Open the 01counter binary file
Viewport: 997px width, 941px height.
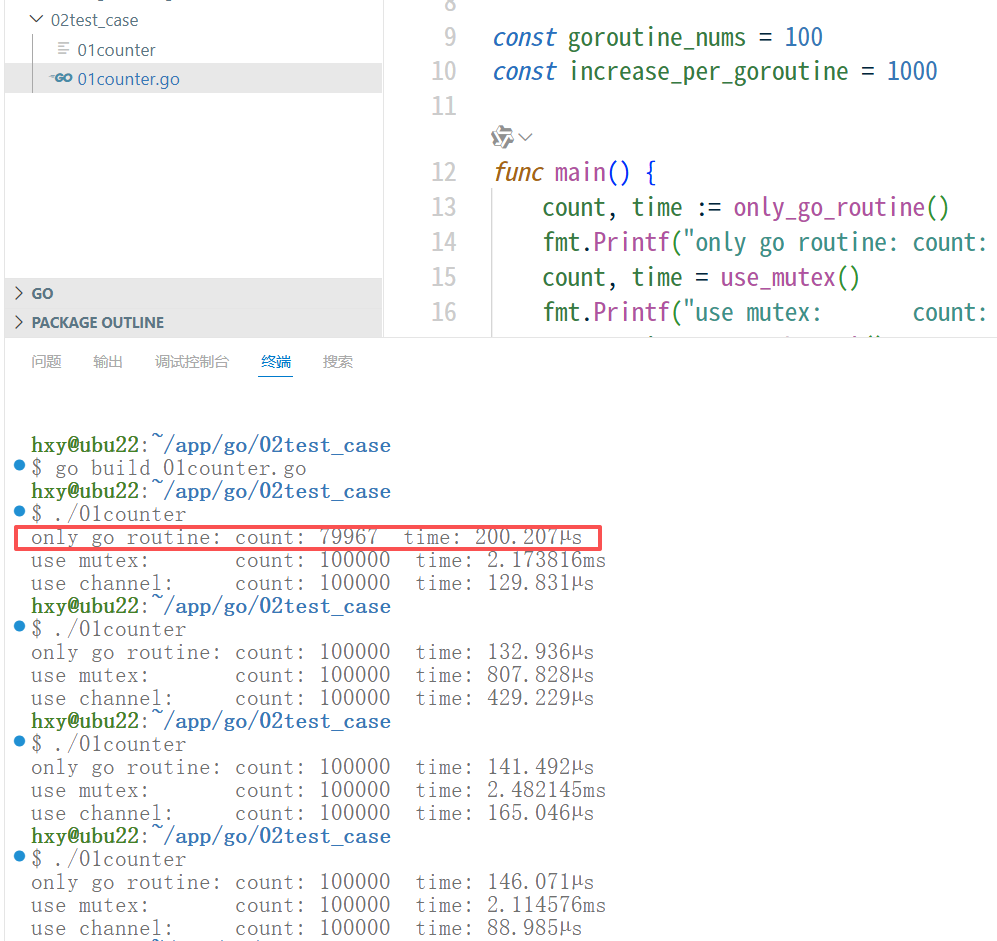[x=116, y=50]
